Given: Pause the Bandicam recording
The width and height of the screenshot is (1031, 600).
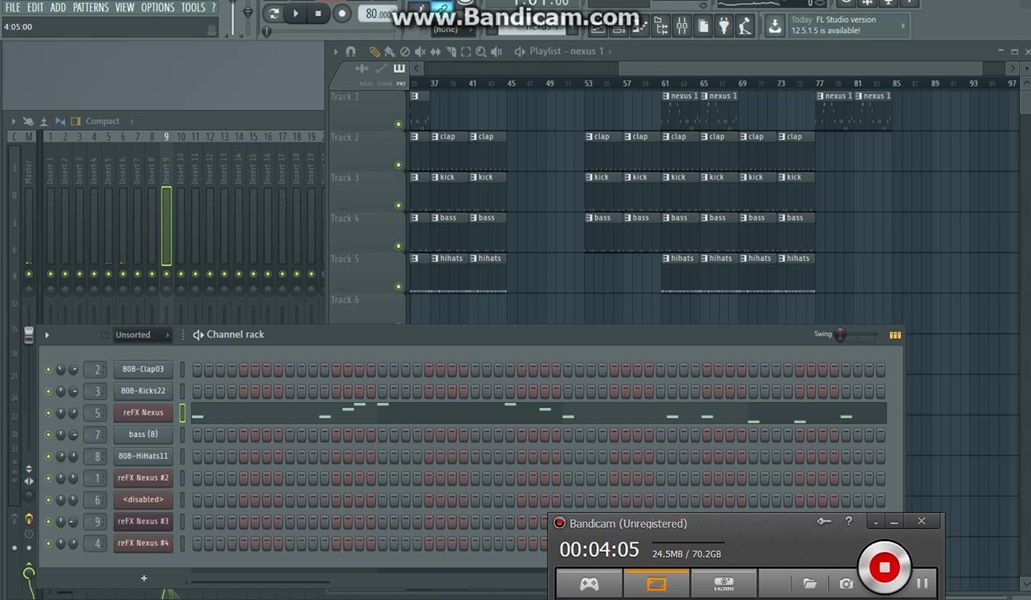Looking at the screenshot, I should click(922, 583).
